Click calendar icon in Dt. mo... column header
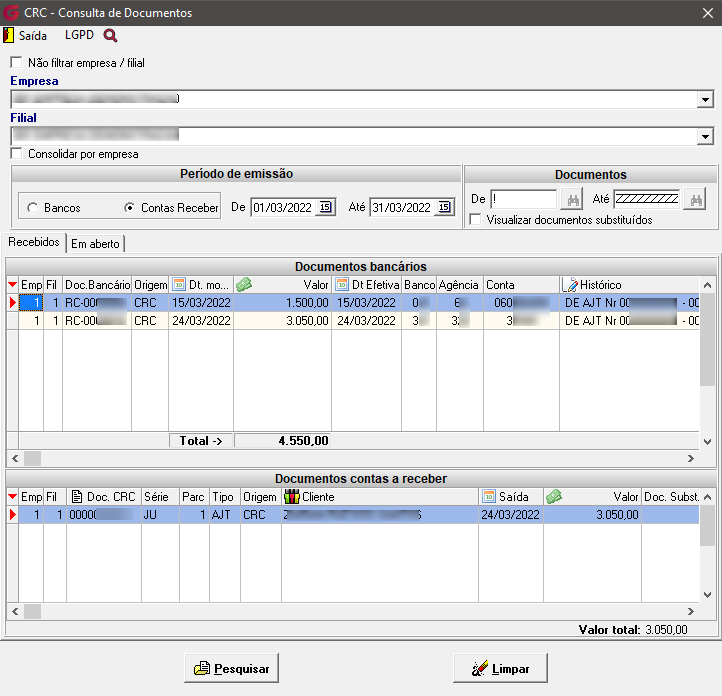This screenshot has width=722, height=696. (179, 284)
